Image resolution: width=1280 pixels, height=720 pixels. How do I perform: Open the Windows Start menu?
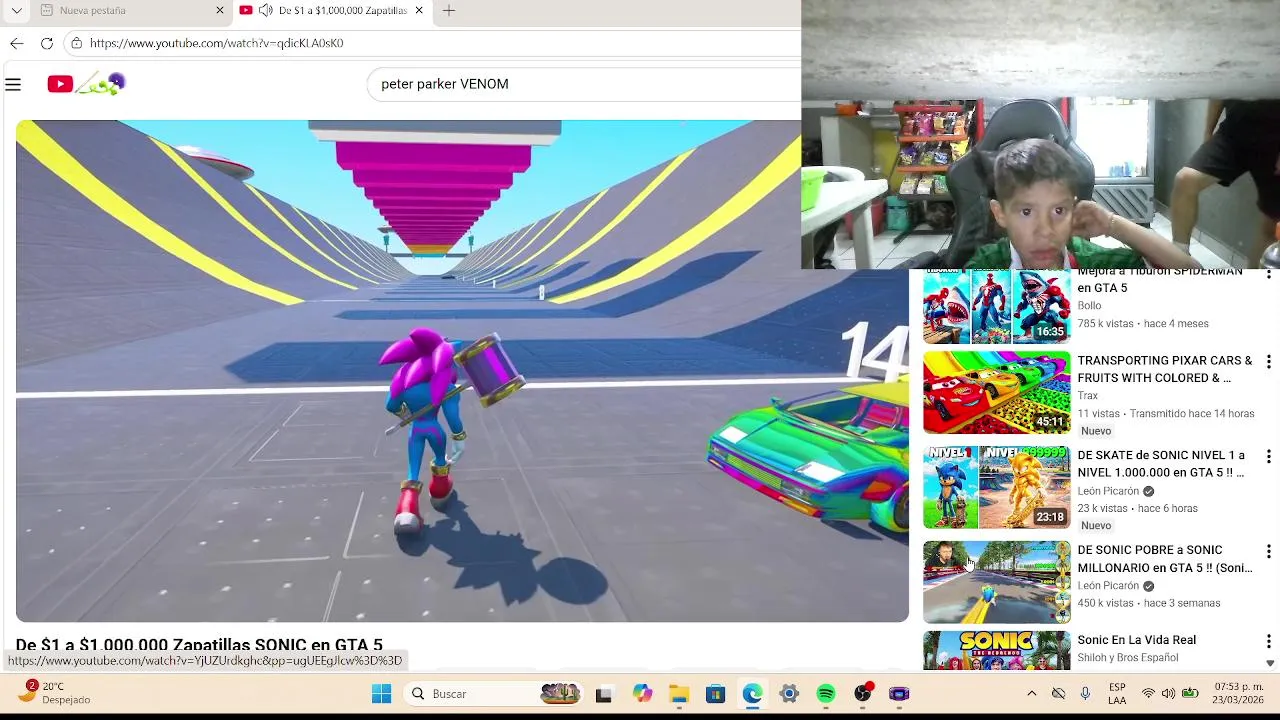point(381,694)
